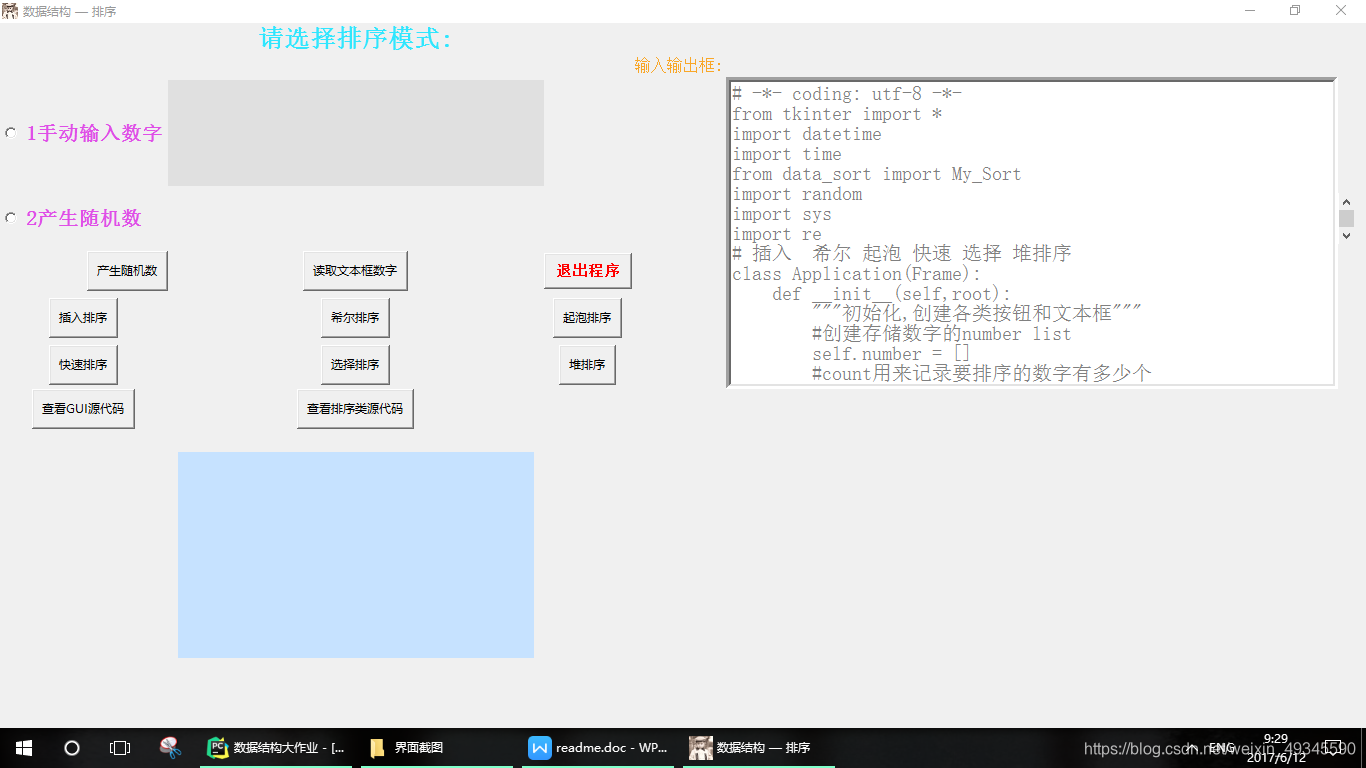This screenshot has width=1366, height=768.
Task: Restore down the 排序 window
Action: coord(1295,11)
